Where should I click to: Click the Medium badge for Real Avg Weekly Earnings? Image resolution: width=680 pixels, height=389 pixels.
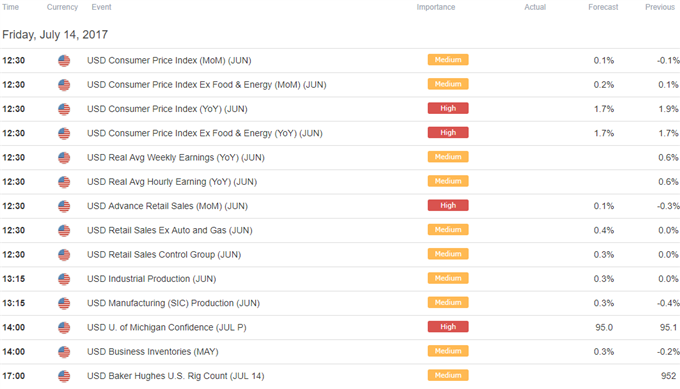[448, 157]
